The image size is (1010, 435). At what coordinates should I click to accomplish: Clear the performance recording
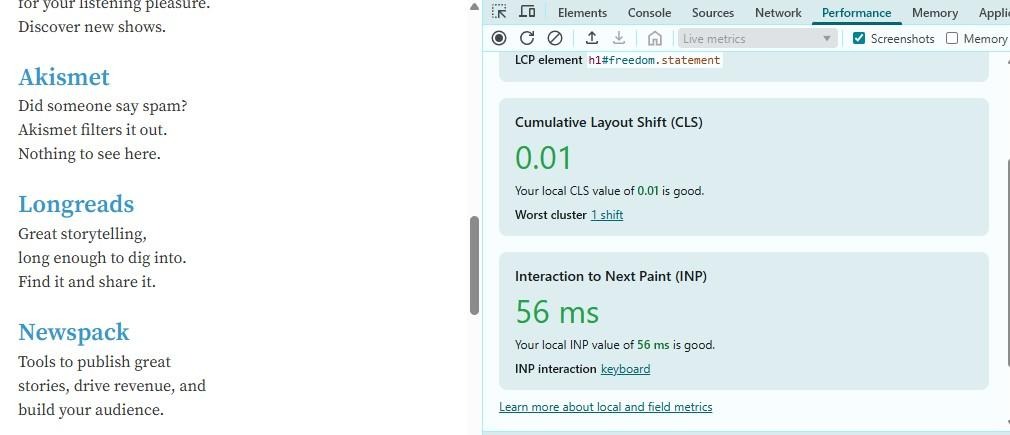pyautogui.click(x=555, y=39)
